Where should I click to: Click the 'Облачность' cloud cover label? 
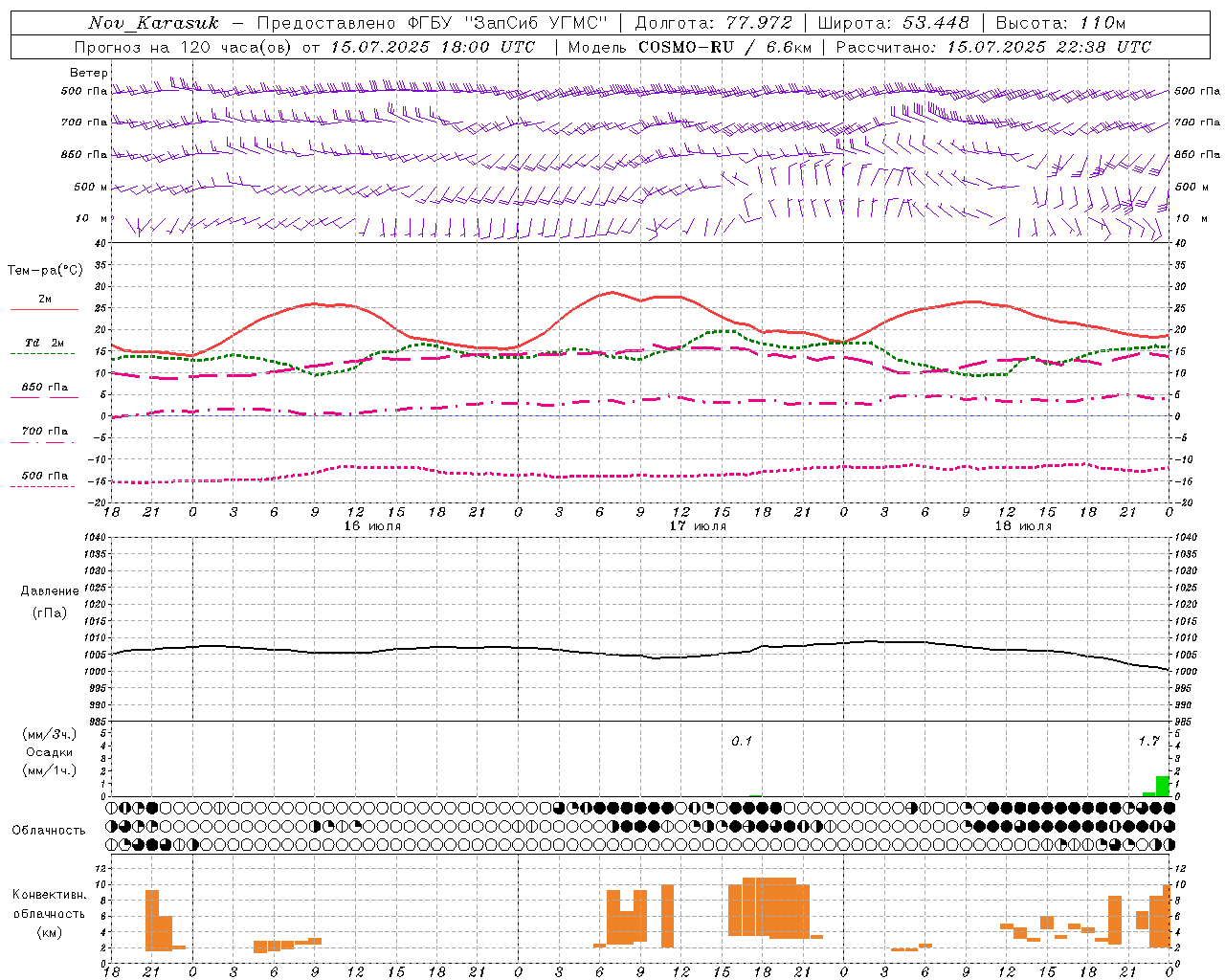tap(49, 830)
